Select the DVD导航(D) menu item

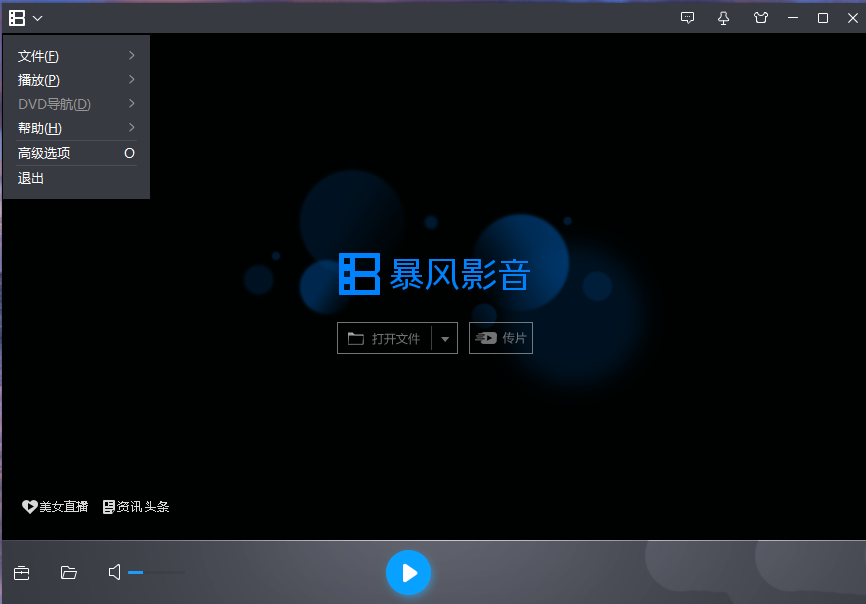(77, 104)
